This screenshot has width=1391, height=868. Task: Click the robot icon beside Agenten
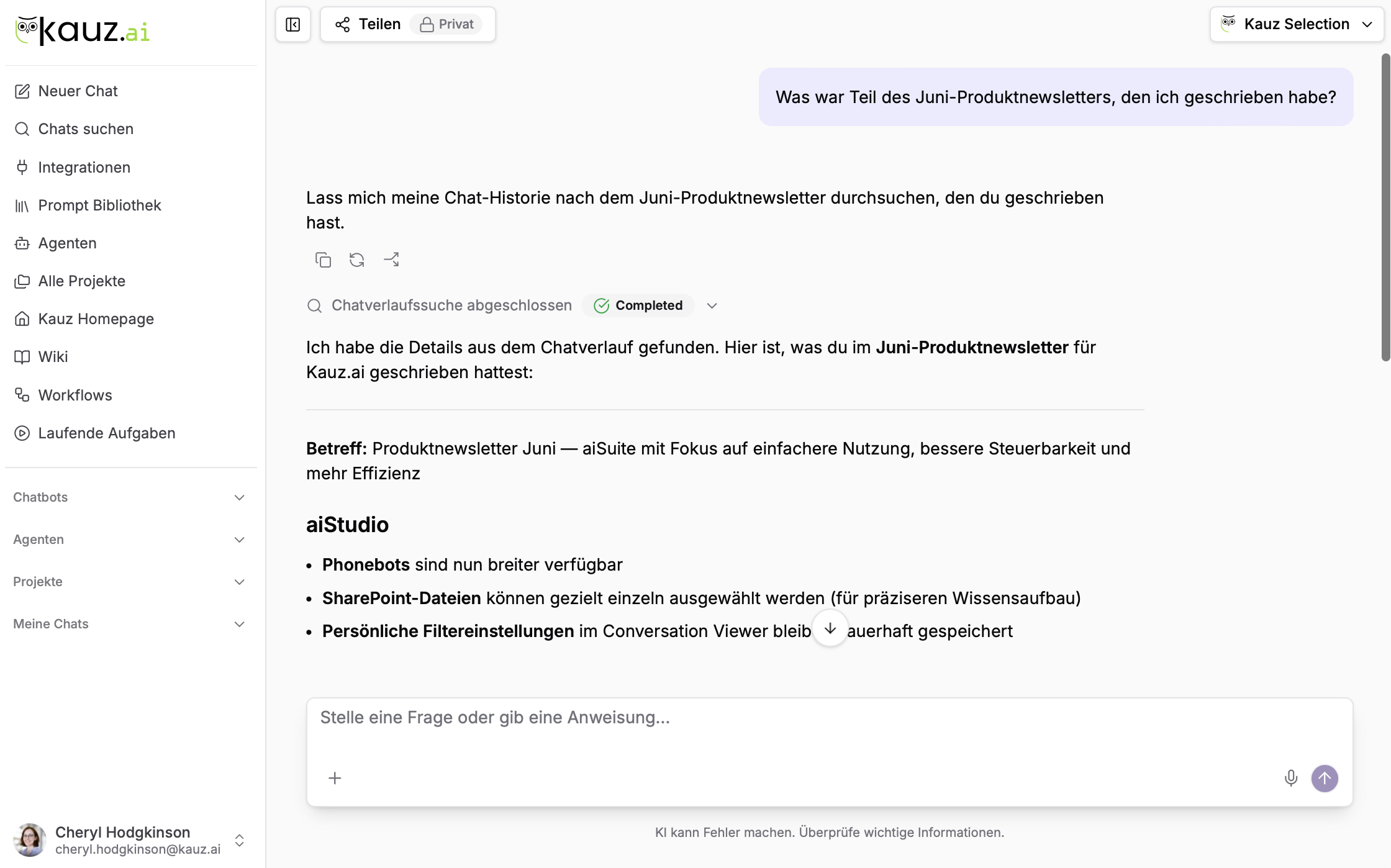[x=22, y=243]
